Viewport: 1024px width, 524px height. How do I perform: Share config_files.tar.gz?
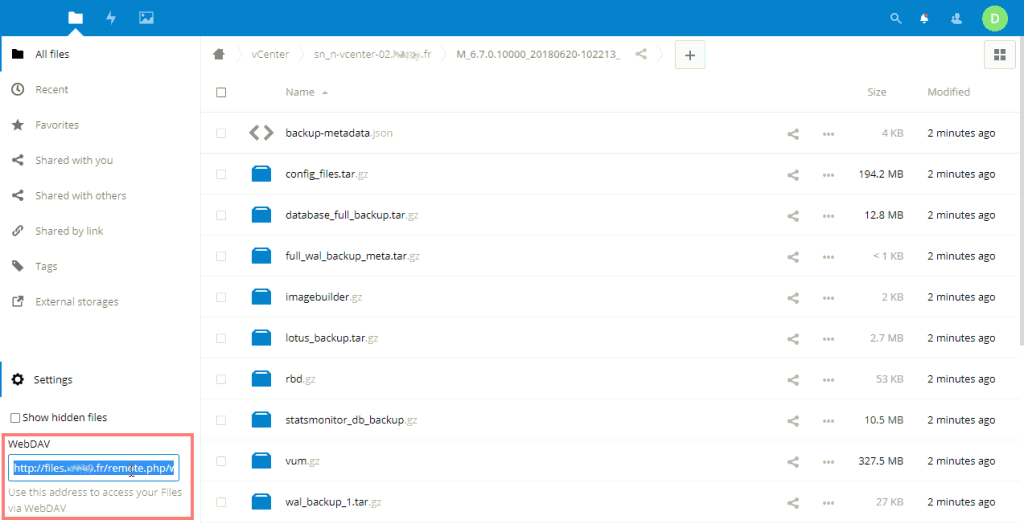(793, 175)
